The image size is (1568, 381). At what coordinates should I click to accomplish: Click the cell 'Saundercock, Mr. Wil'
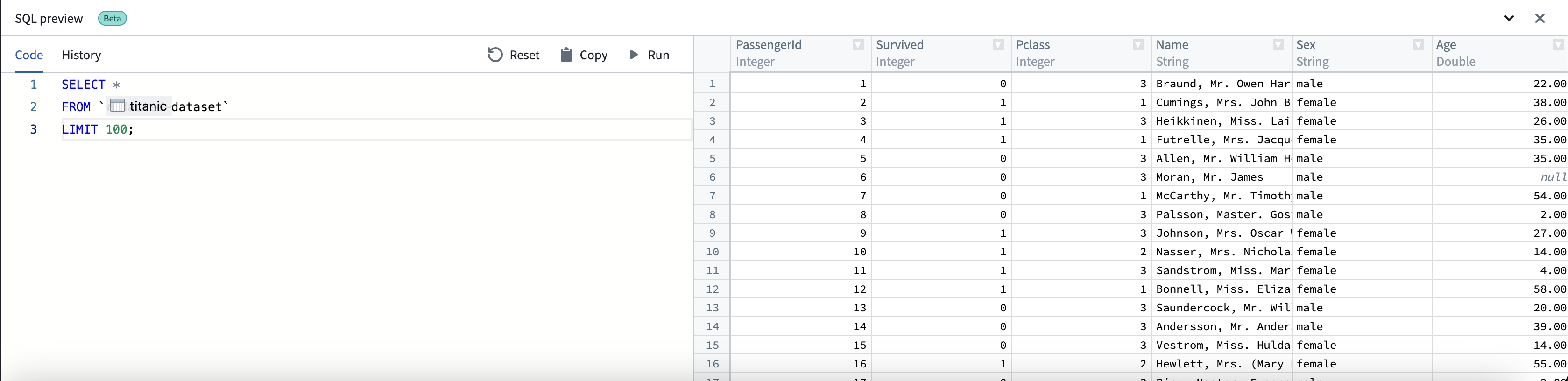click(1221, 307)
